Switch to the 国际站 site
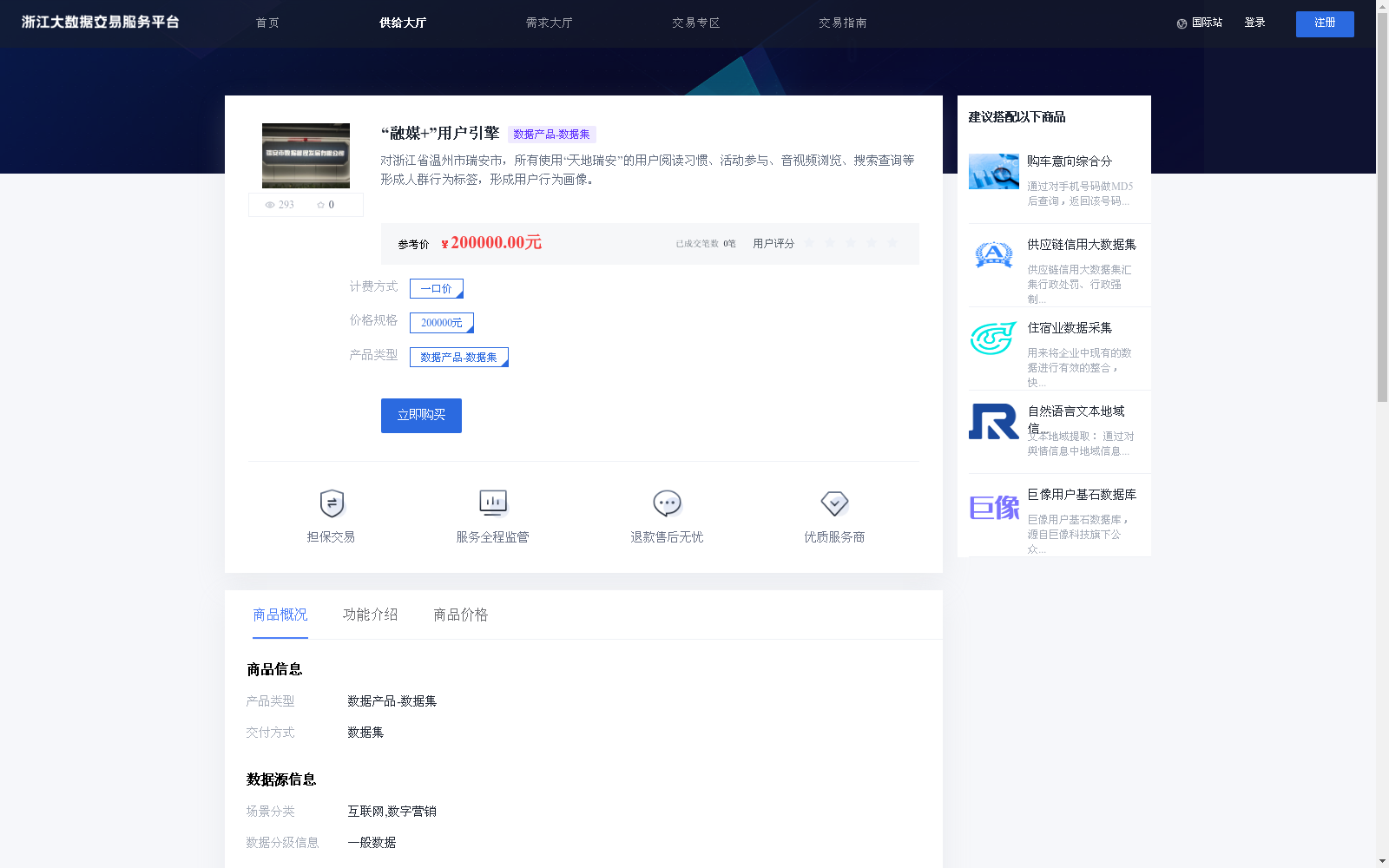 click(x=1207, y=23)
